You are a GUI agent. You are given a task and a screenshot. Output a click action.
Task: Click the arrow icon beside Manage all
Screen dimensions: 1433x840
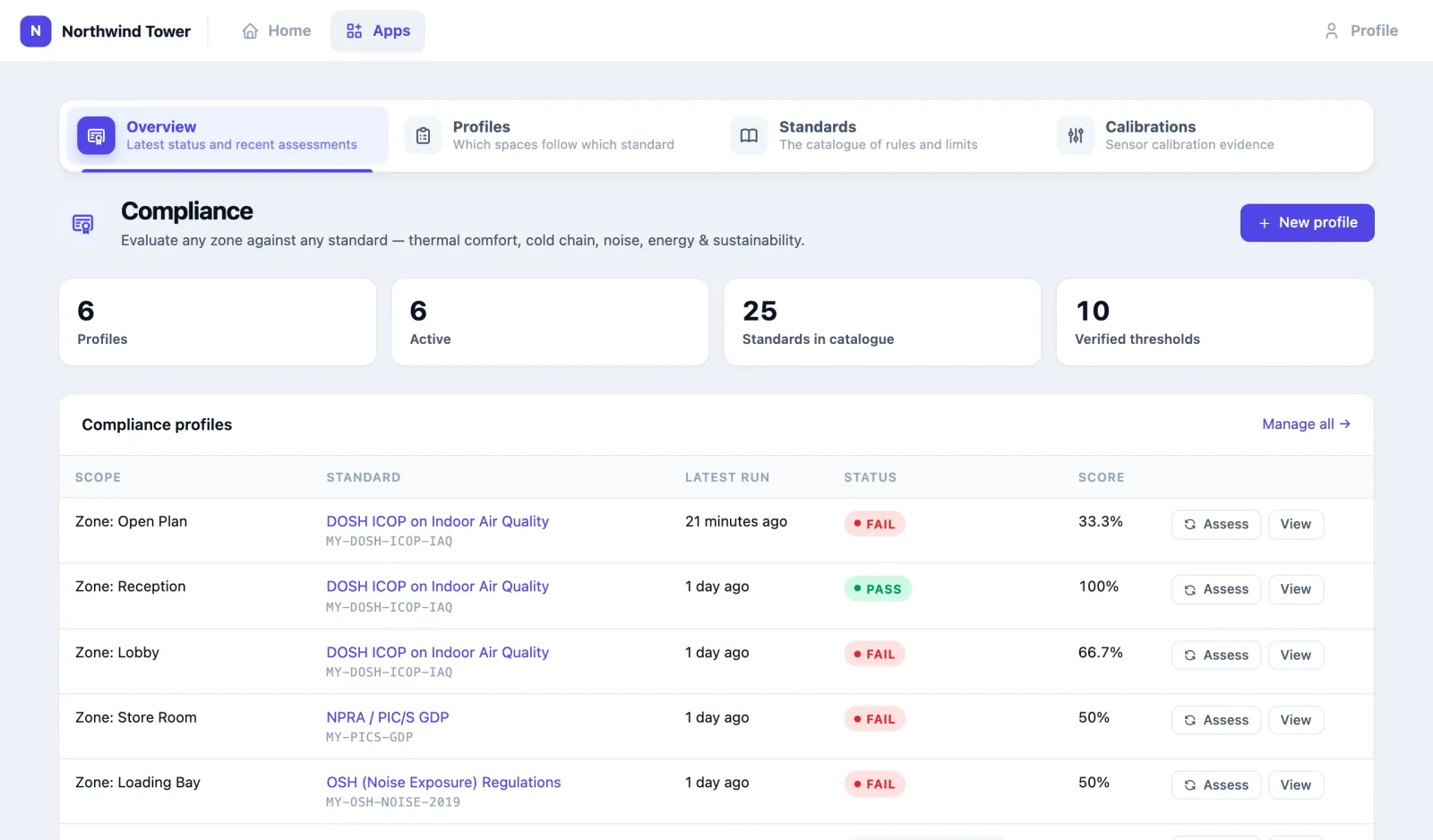(x=1345, y=424)
